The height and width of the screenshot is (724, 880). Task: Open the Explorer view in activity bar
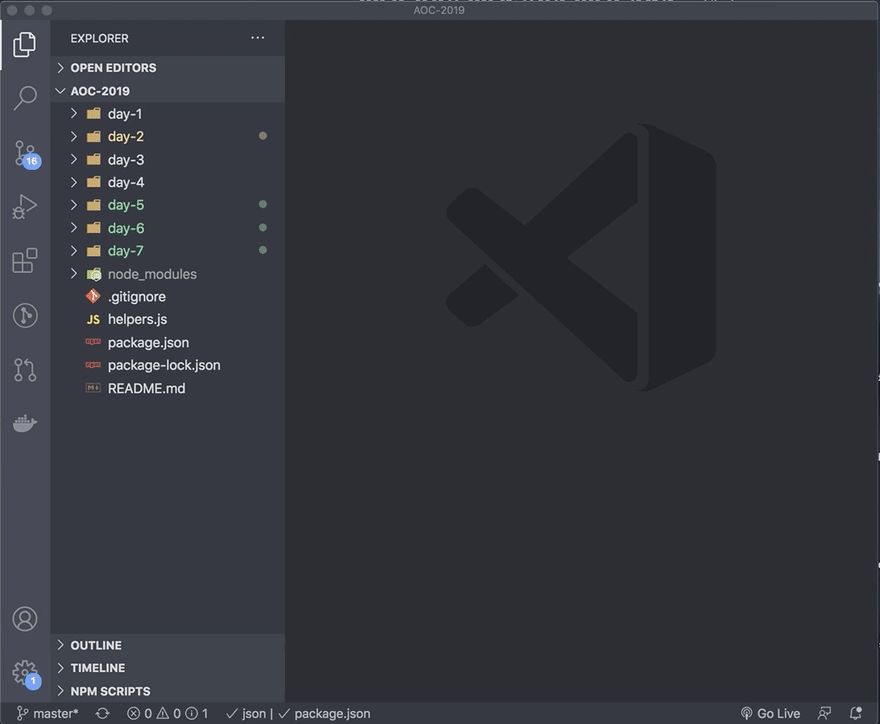24,44
